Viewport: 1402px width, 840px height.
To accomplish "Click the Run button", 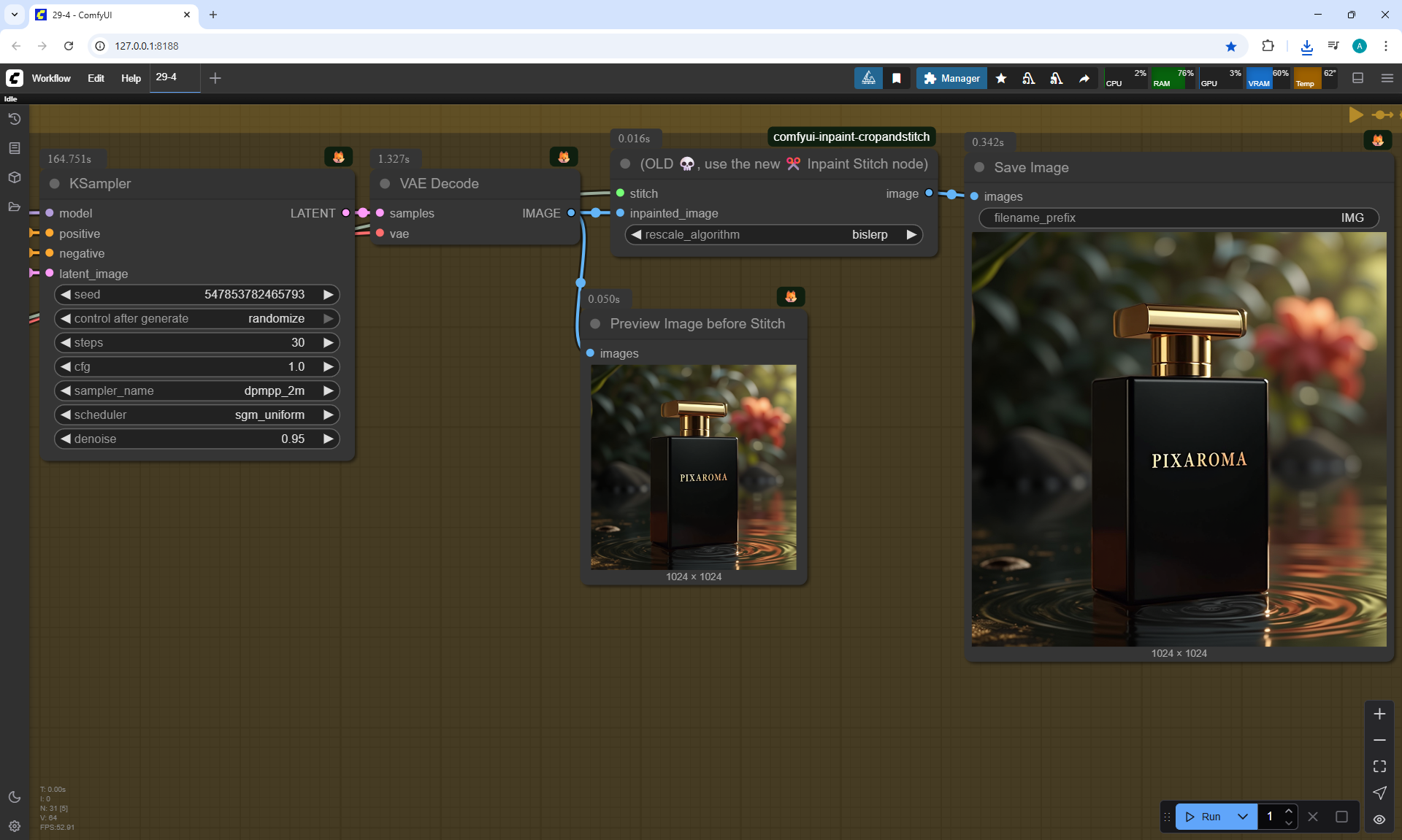I will 1205,817.
